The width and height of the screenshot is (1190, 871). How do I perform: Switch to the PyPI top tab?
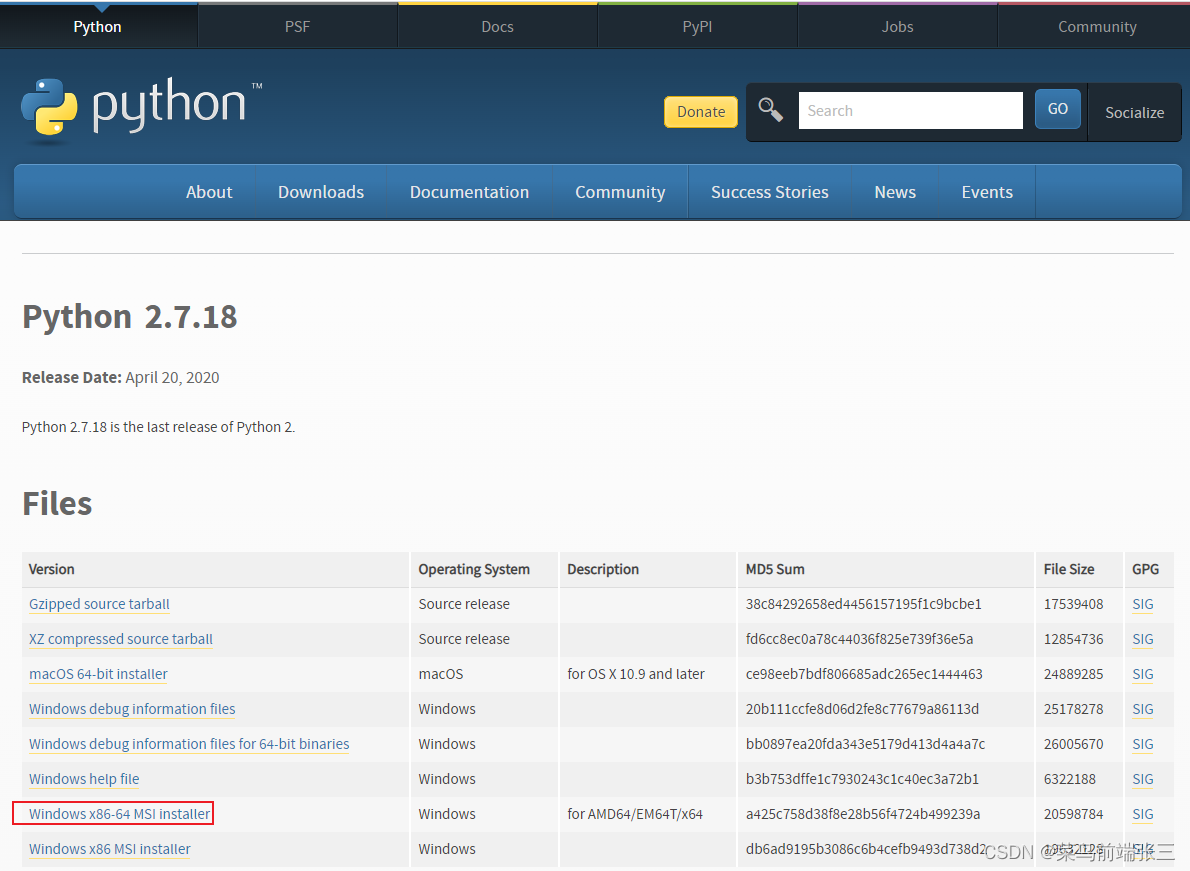697,27
